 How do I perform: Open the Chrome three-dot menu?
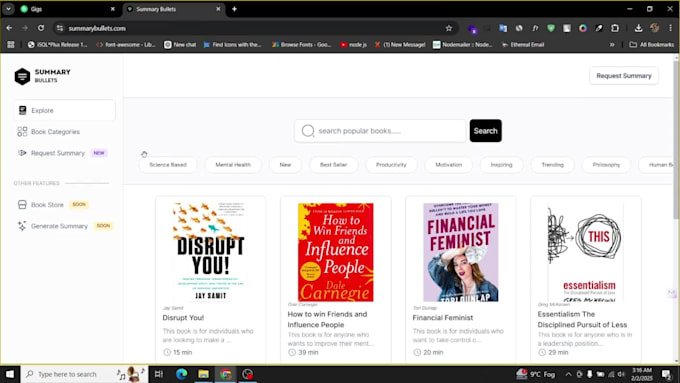(x=670, y=28)
